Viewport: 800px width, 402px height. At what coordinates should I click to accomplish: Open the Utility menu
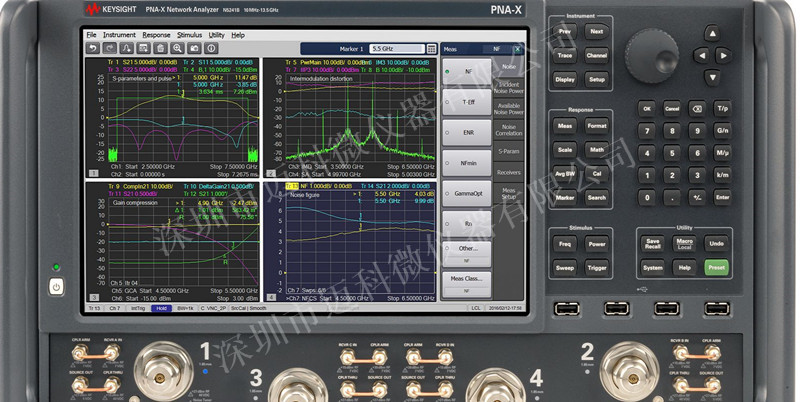216,35
